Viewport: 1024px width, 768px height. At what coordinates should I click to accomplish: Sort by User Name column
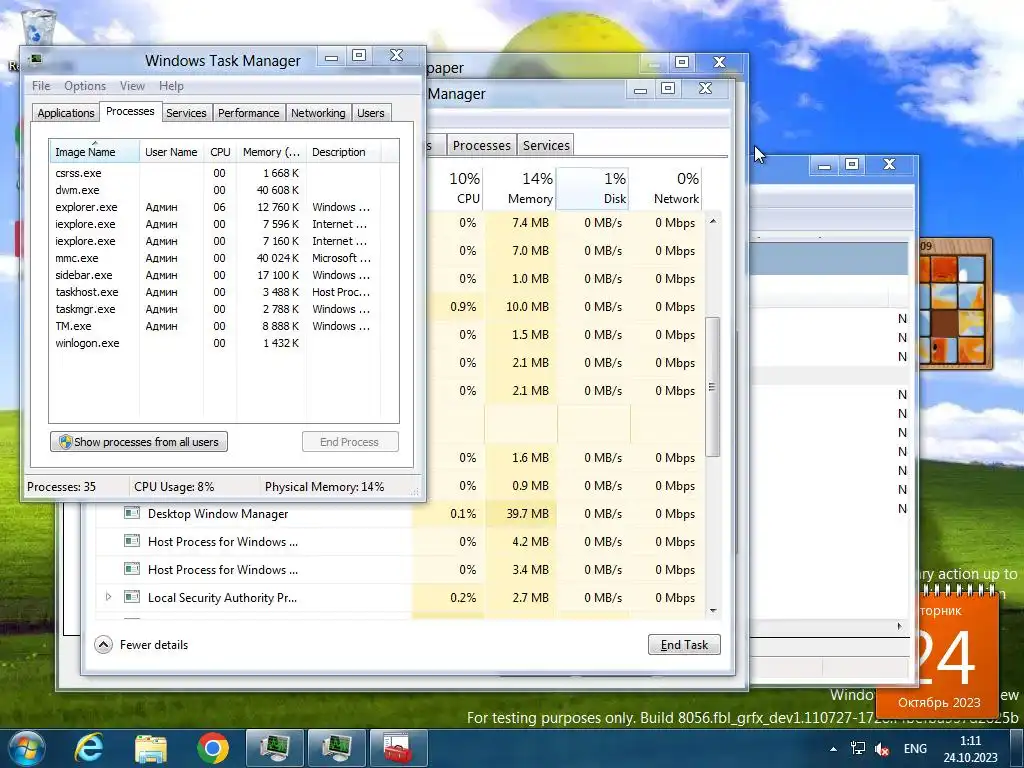click(x=171, y=152)
